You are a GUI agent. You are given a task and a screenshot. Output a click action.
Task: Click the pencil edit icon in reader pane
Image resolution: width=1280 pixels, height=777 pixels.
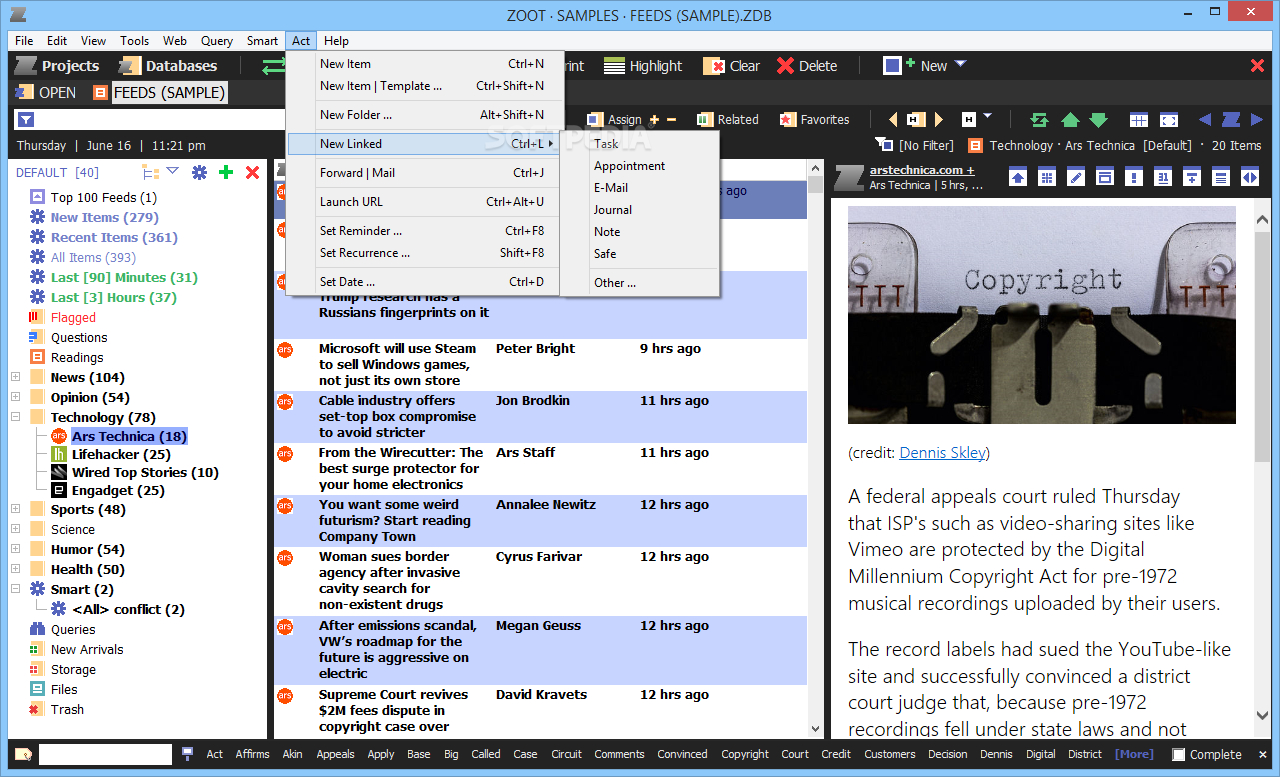[1076, 177]
